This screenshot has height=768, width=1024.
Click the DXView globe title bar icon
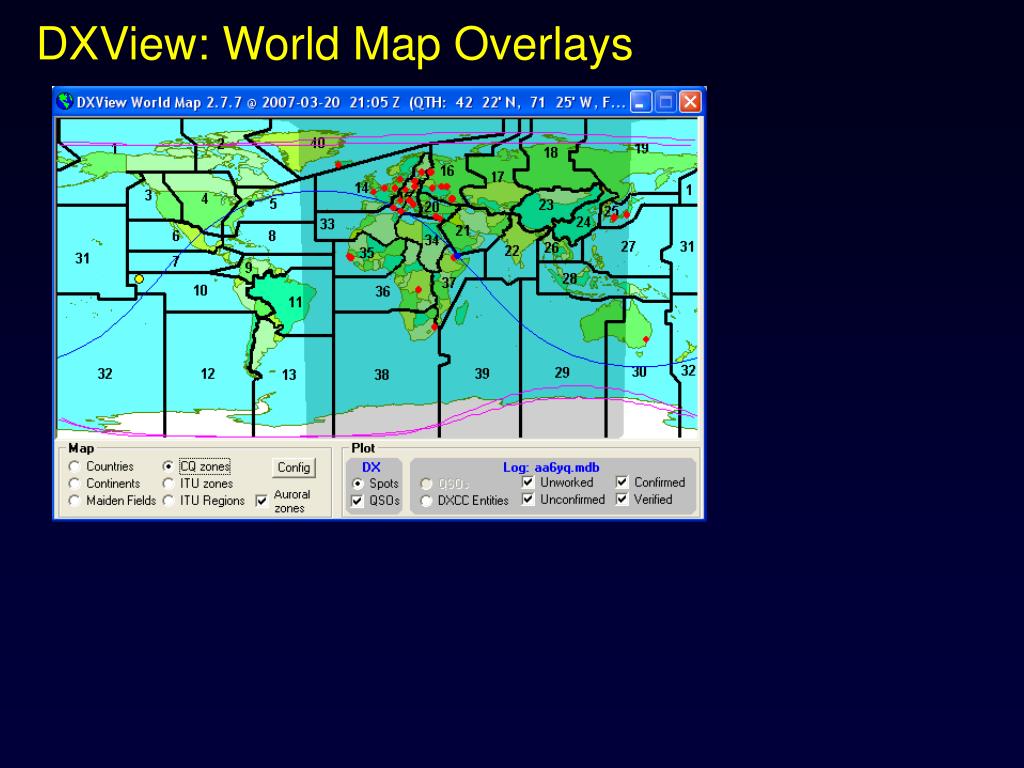(x=65, y=102)
